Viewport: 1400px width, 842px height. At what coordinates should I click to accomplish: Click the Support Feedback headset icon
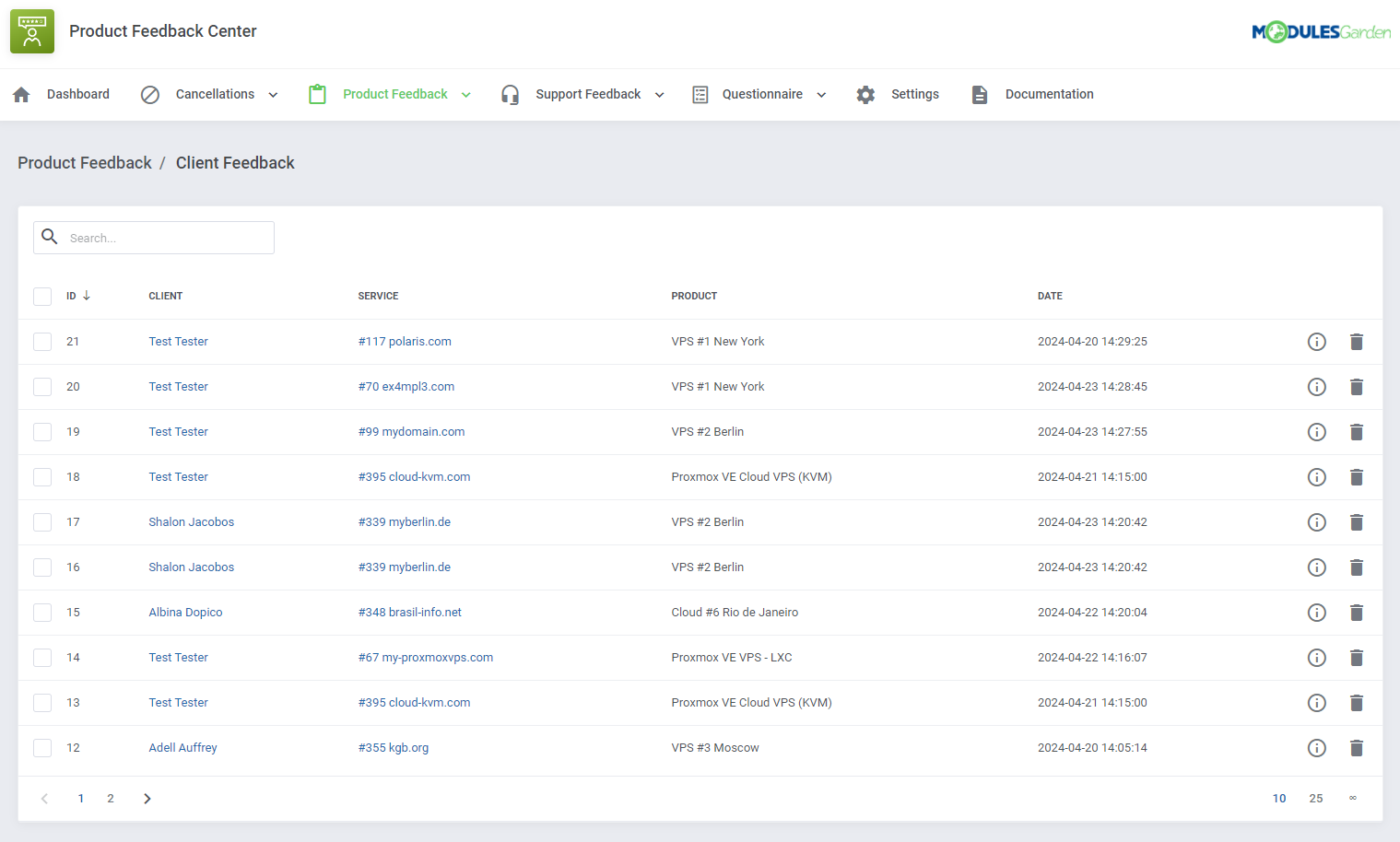(510, 94)
